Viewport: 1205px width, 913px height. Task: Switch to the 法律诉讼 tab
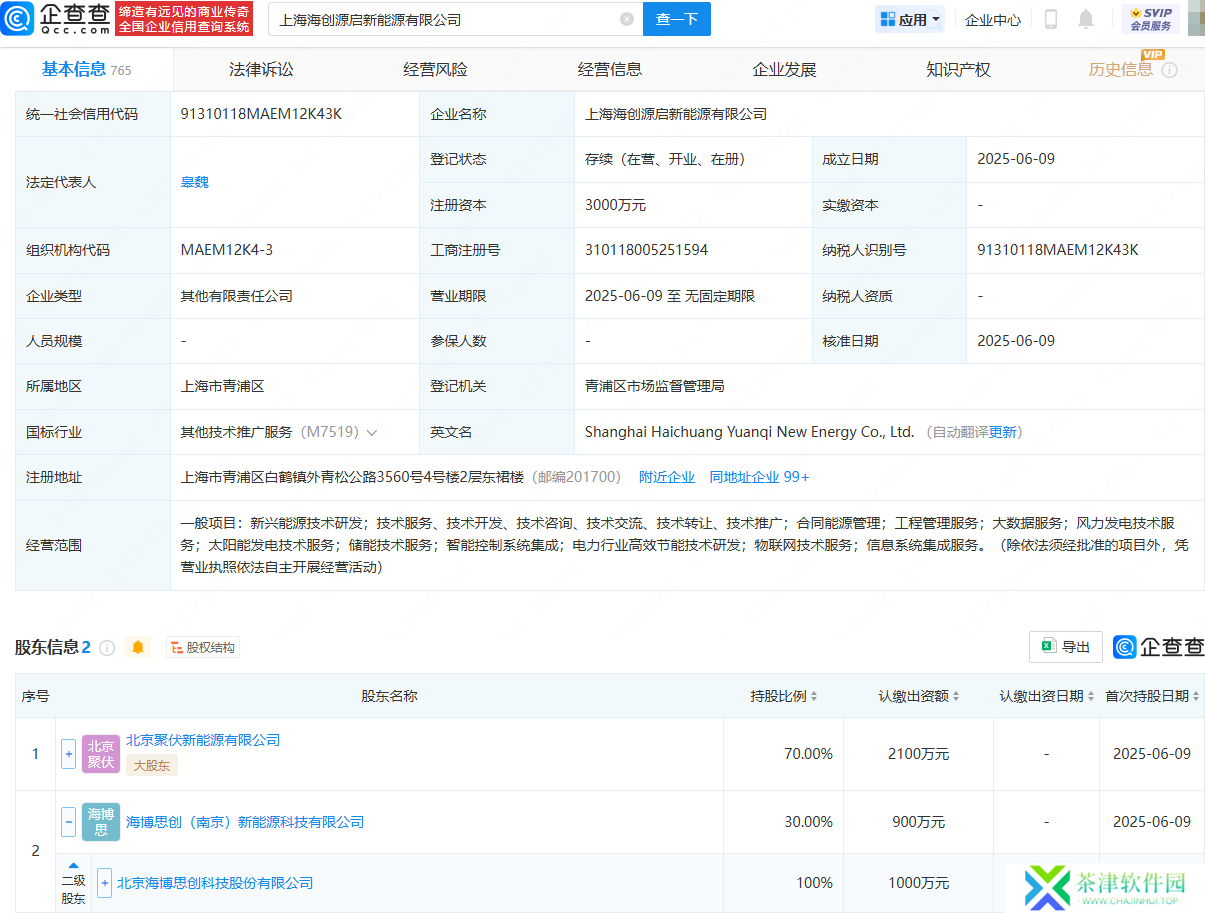coord(261,69)
